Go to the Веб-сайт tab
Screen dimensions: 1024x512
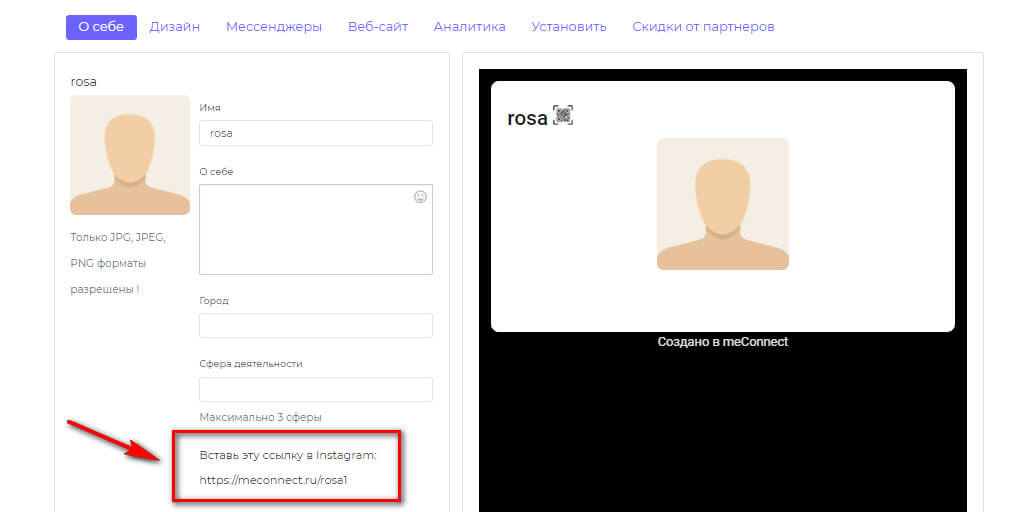coord(378,27)
